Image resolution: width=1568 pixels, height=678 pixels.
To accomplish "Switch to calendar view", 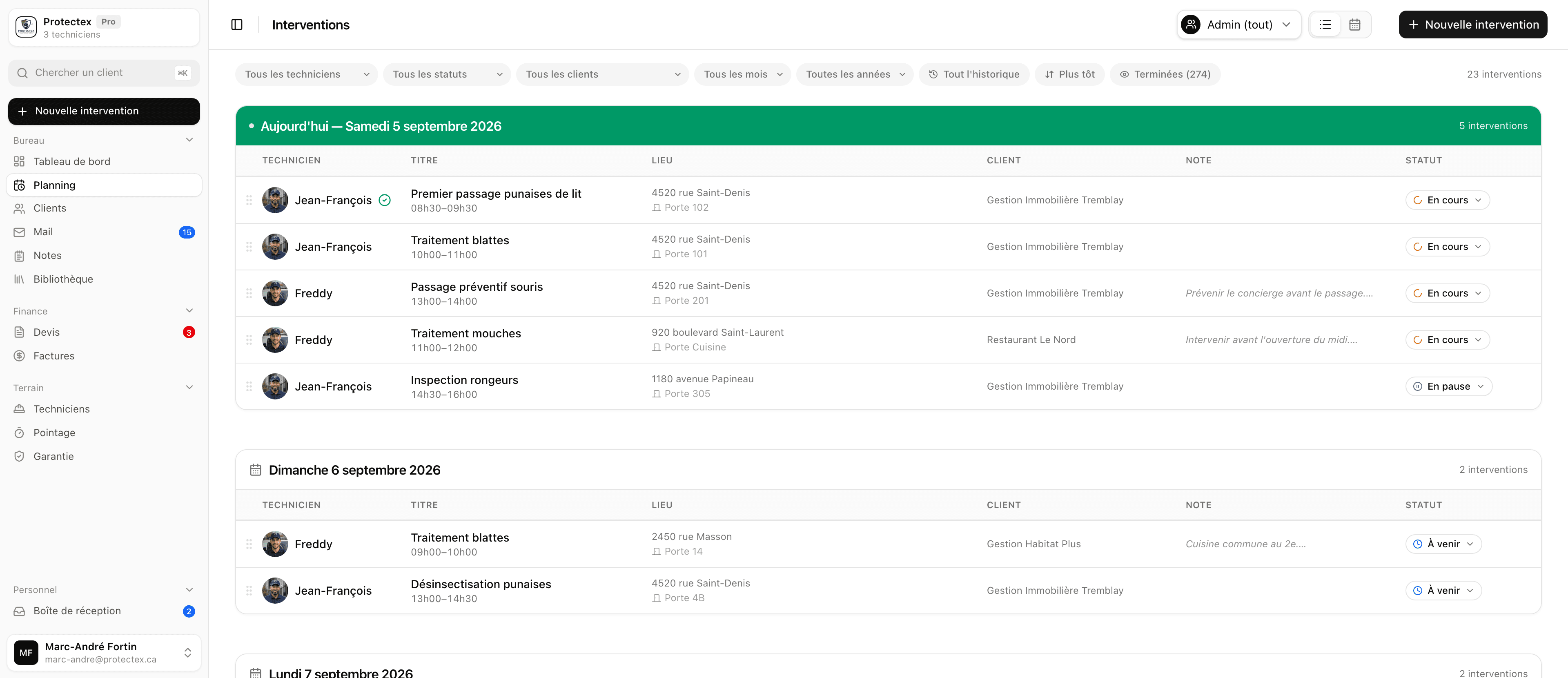I will pos(1354,25).
